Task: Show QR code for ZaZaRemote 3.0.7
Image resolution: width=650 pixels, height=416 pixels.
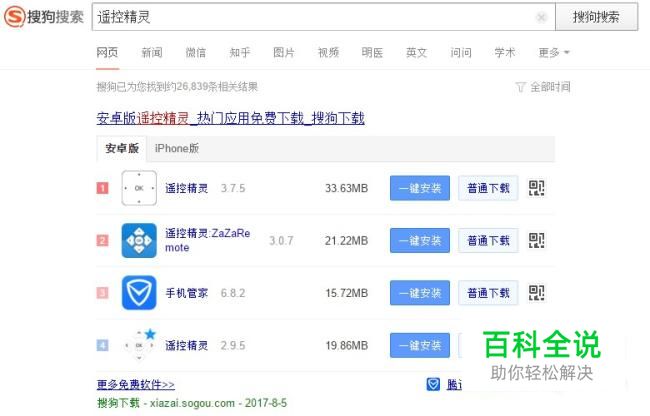Action: tap(536, 240)
